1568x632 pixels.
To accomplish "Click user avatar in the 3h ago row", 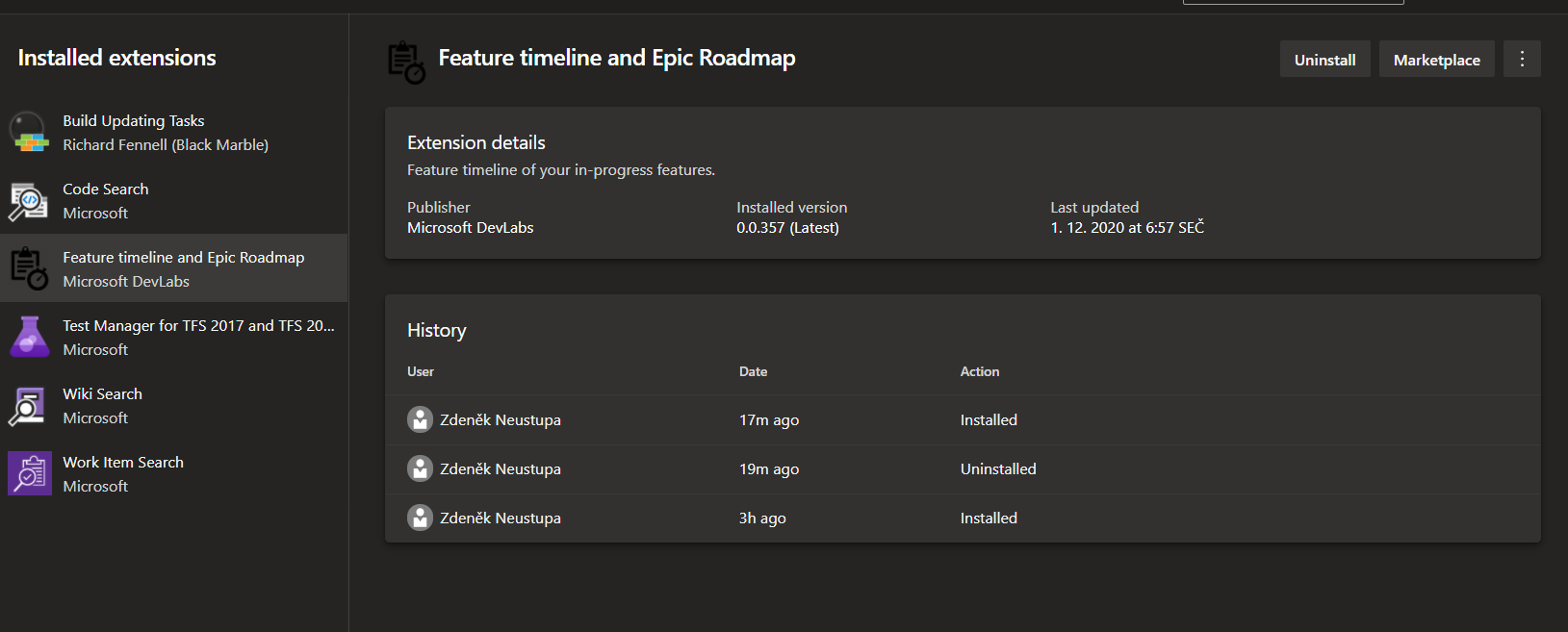I will (420, 518).
